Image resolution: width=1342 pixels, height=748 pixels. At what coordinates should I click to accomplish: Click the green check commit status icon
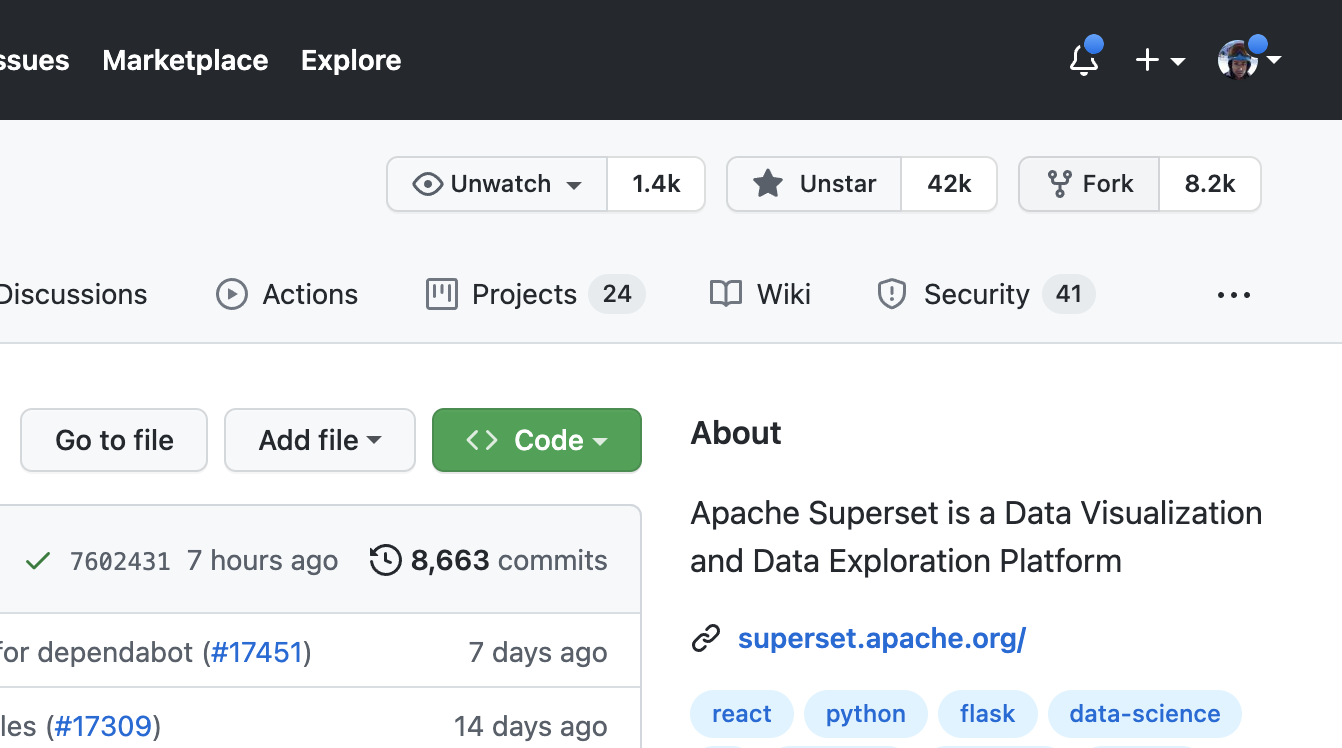pyautogui.click(x=38, y=561)
